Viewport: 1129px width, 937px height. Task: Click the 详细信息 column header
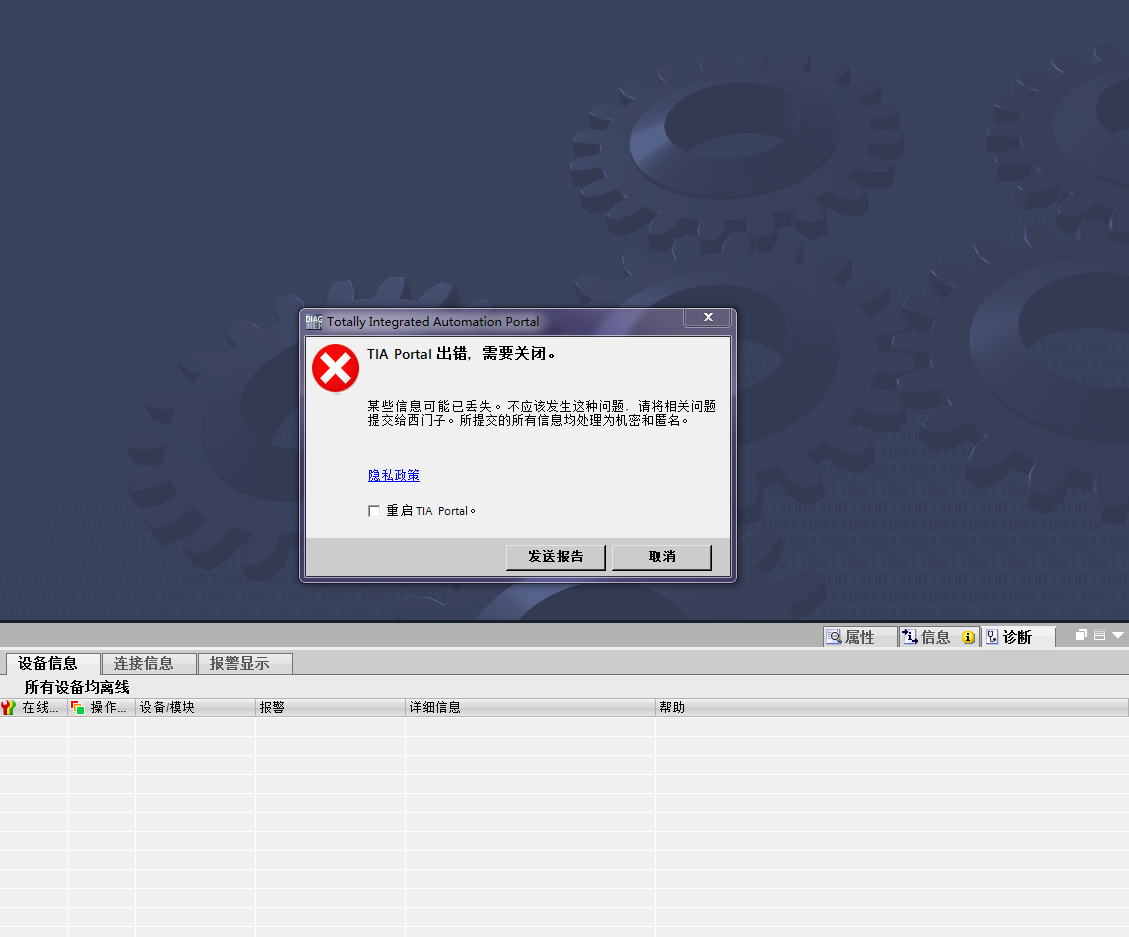pyautogui.click(x=531, y=707)
